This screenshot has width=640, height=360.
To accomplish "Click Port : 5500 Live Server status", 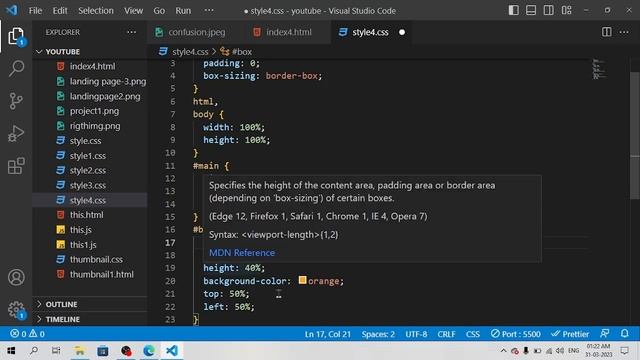I will point(516,334).
